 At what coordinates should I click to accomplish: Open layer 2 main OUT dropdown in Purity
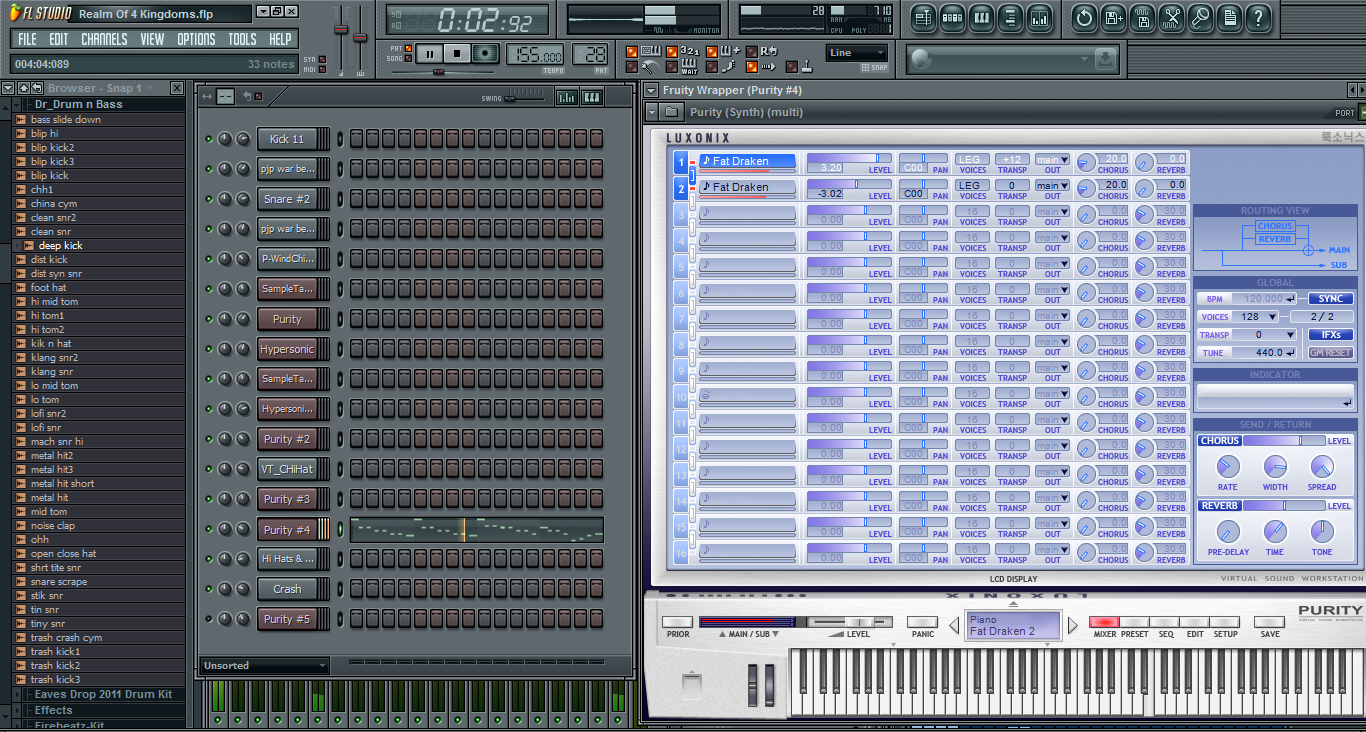[1051, 186]
